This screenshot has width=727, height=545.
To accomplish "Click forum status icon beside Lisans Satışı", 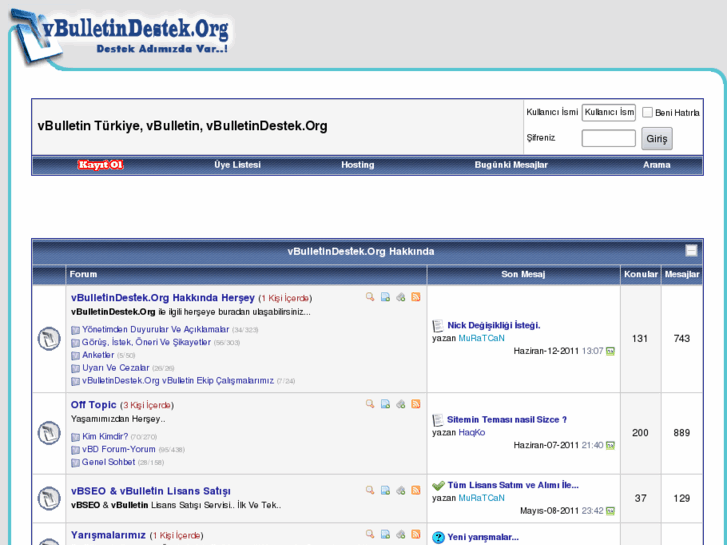I will click(49, 498).
